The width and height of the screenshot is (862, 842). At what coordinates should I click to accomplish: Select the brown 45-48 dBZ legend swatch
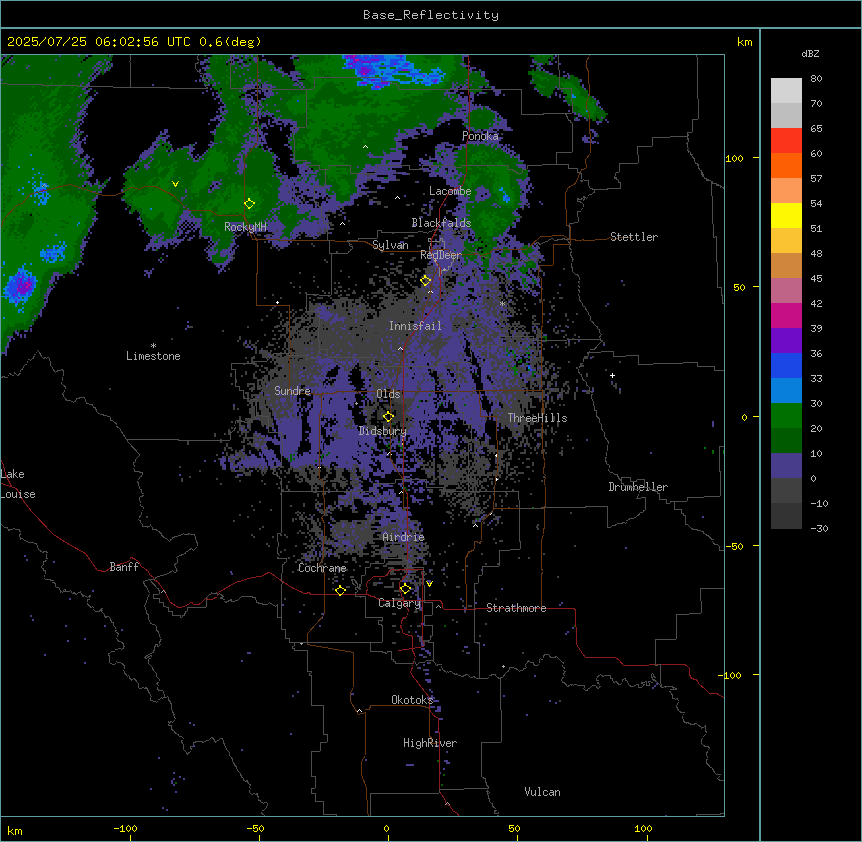click(786, 265)
